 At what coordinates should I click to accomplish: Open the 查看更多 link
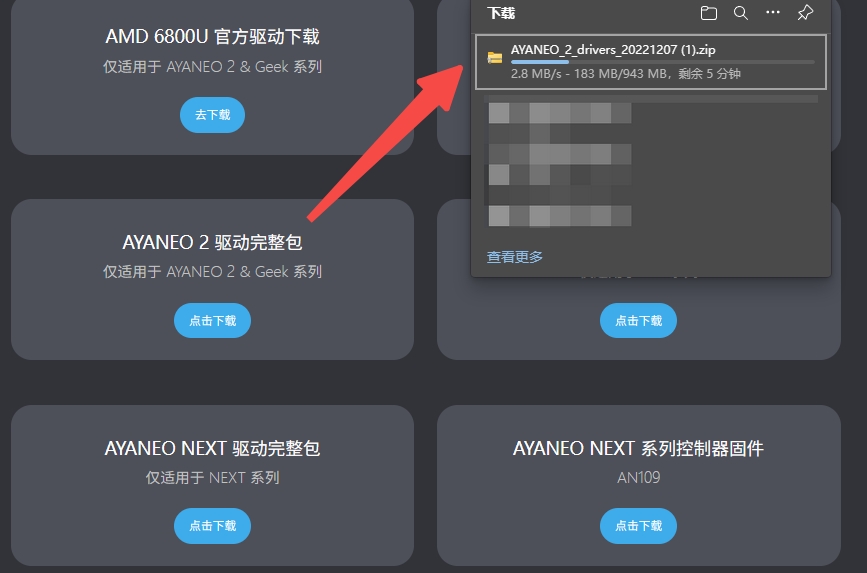[514, 257]
